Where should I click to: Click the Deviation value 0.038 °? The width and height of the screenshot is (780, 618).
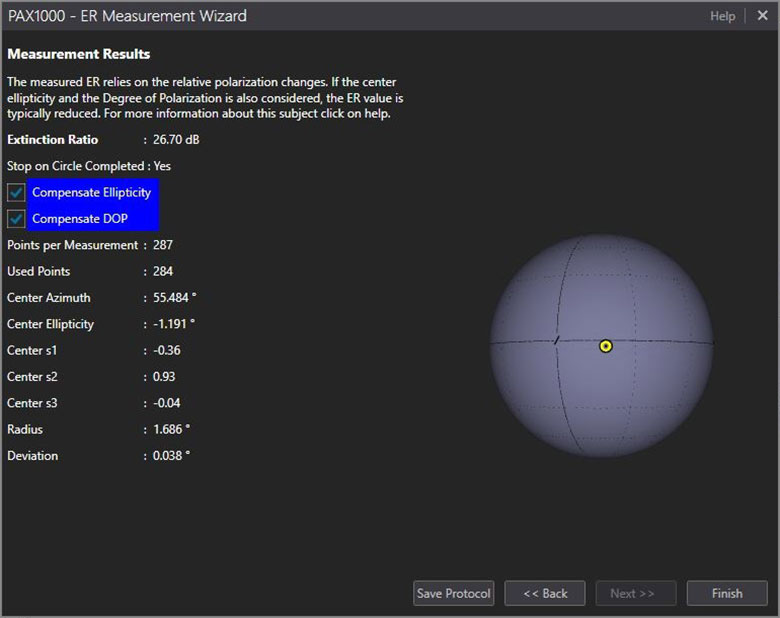[172, 456]
